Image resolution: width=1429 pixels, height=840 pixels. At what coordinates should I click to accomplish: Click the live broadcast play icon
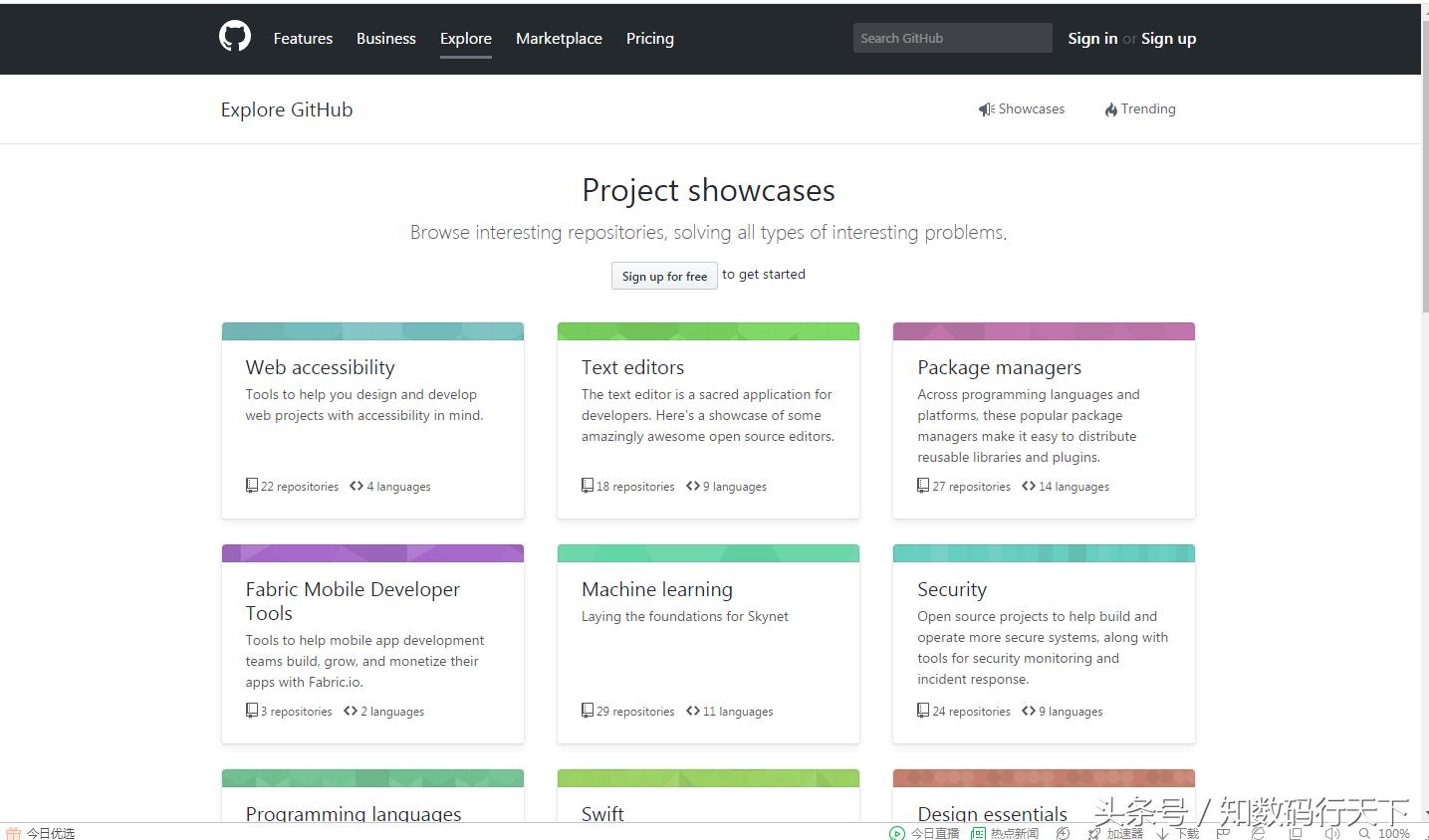coord(897,833)
